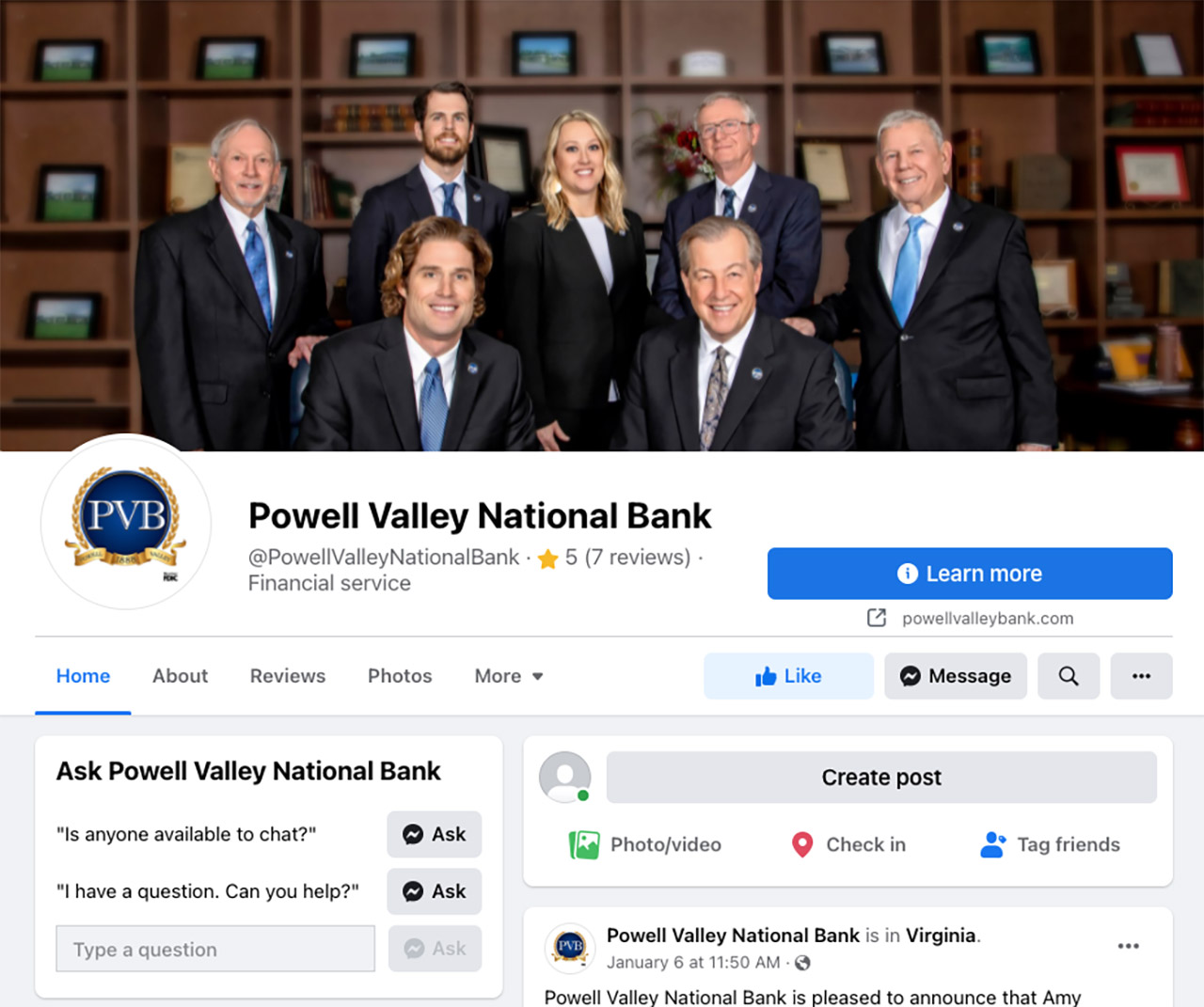Click the user avatar beside Create post
This screenshot has width=1204, height=1007.
point(565,778)
